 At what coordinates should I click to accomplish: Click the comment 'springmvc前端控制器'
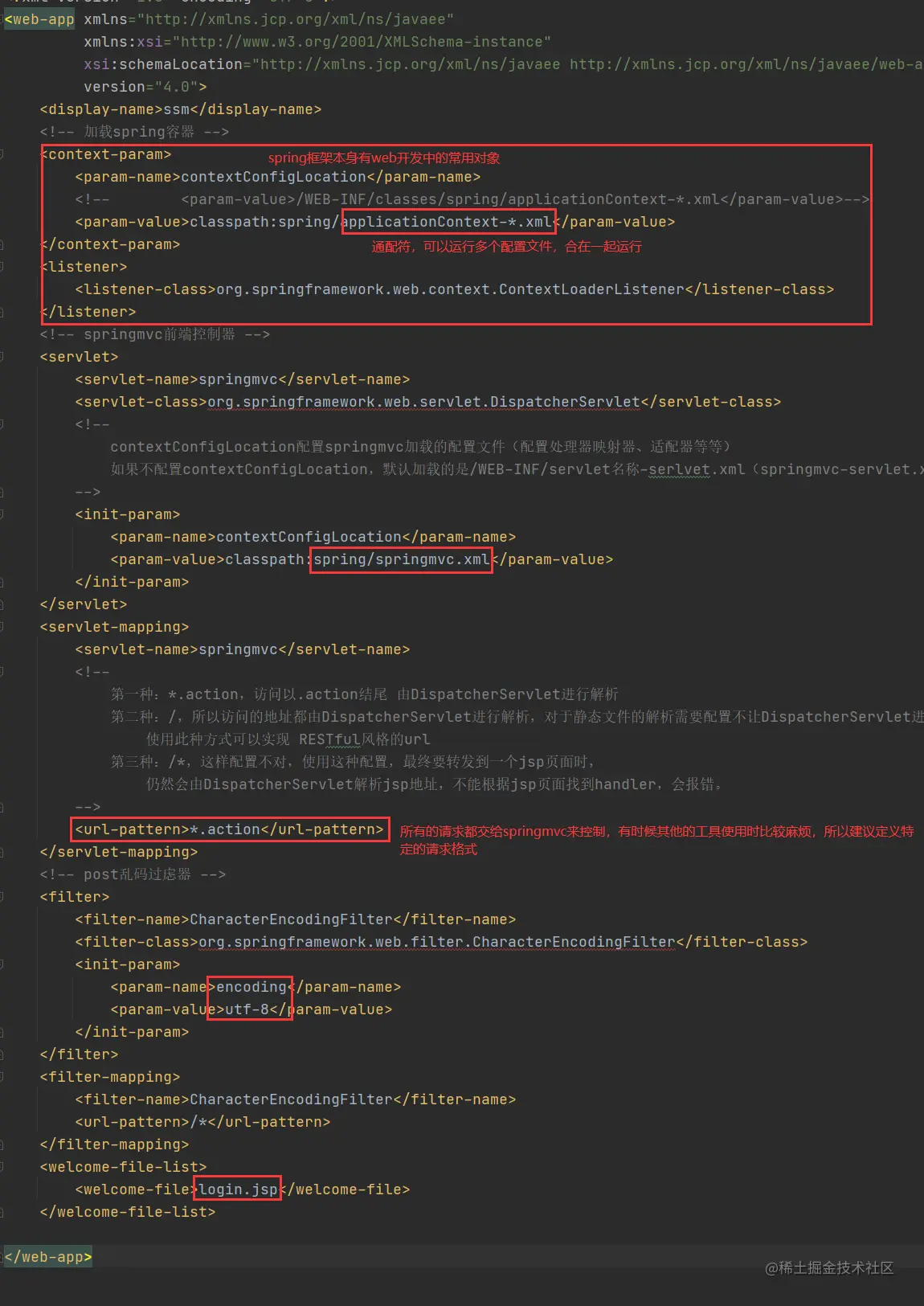point(154,334)
